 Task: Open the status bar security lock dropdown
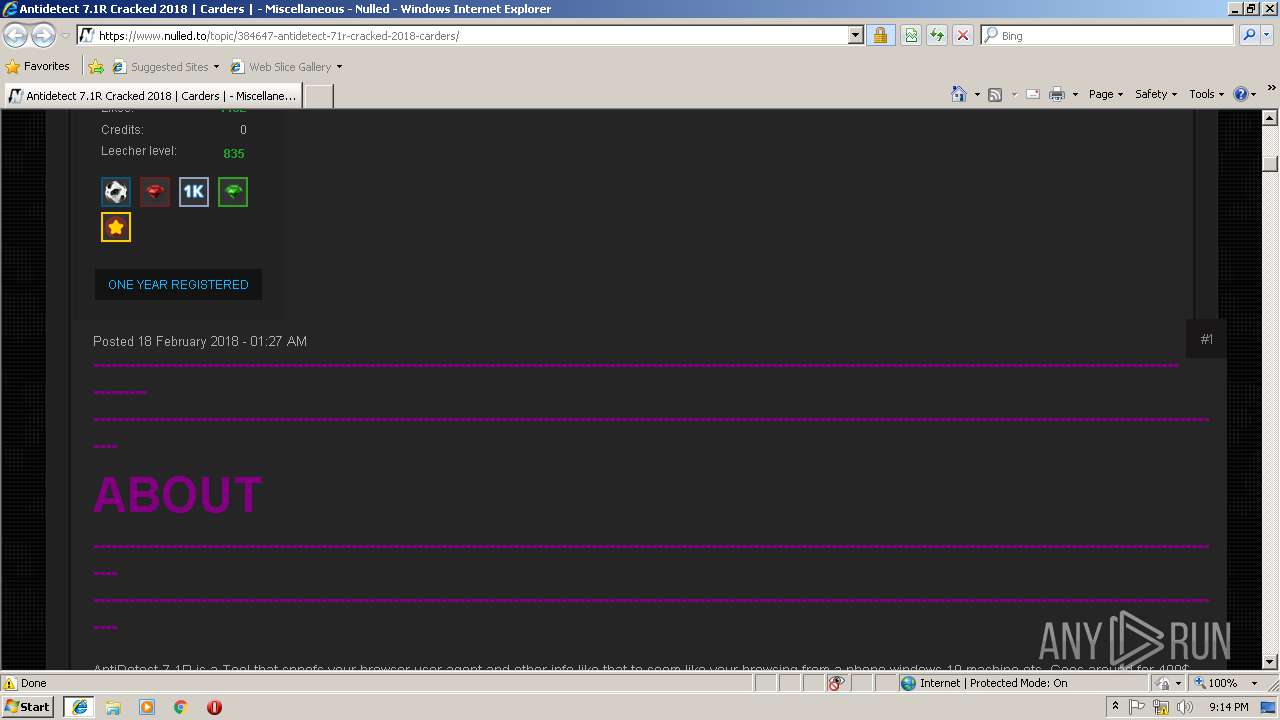click(x=1166, y=683)
